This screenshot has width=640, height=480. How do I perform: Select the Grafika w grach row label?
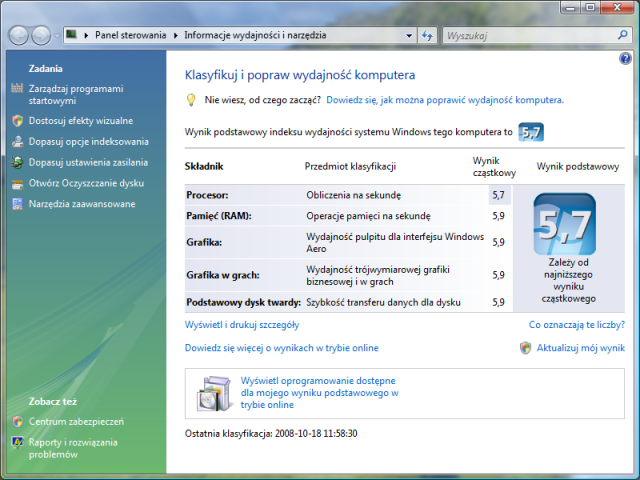(223, 275)
